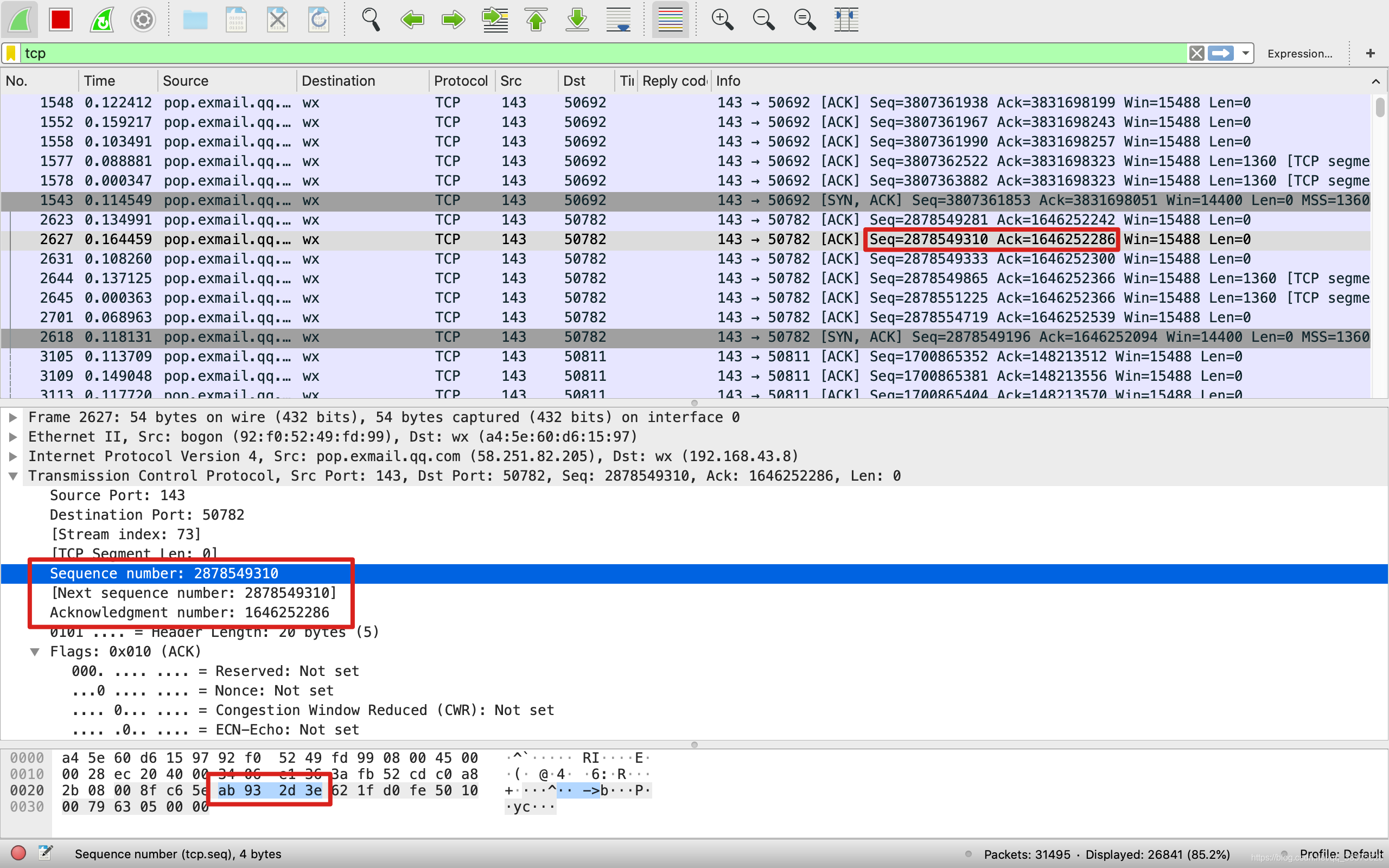Image resolution: width=1389 pixels, height=868 pixels.
Task: Click hex bytes 'ab 93' in dump
Action: pyautogui.click(x=239, y=790)
